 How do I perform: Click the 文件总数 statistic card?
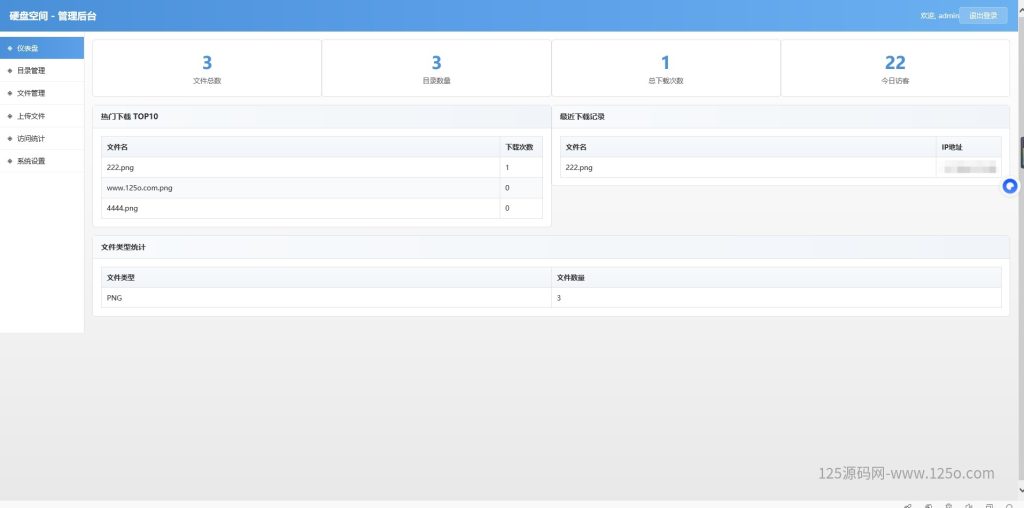207,69
